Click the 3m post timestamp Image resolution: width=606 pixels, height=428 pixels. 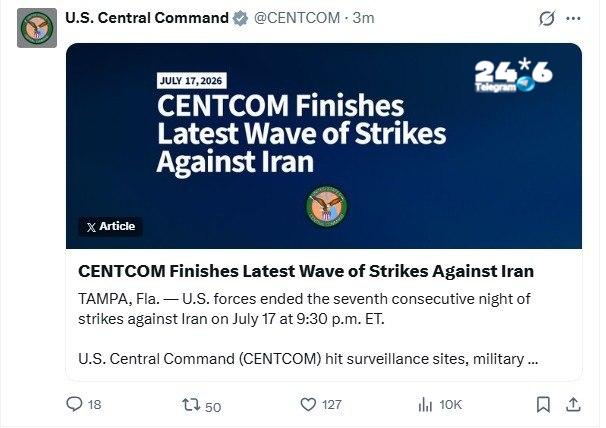363,18
